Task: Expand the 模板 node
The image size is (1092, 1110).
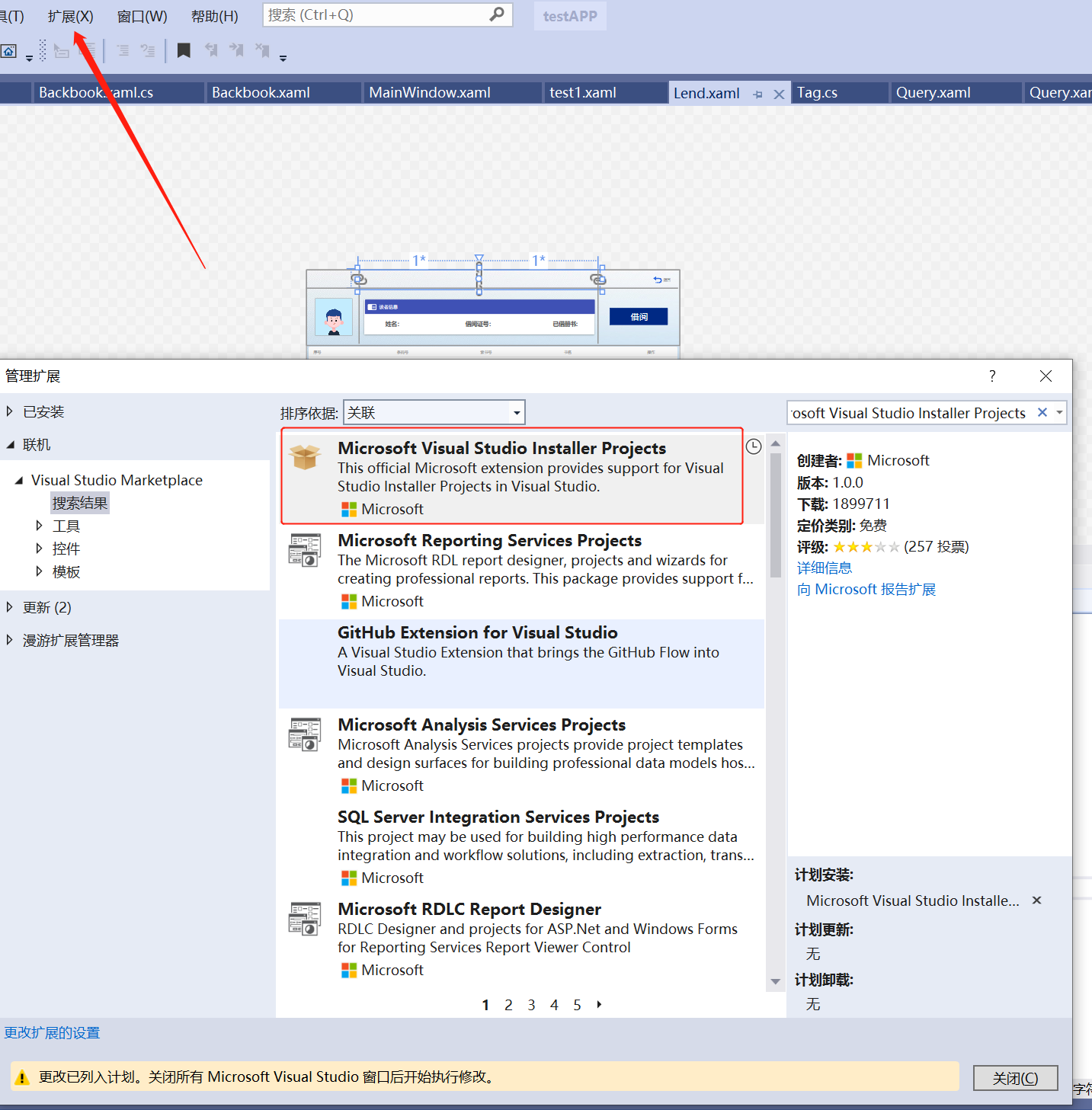Action: [x=40, y=571]
